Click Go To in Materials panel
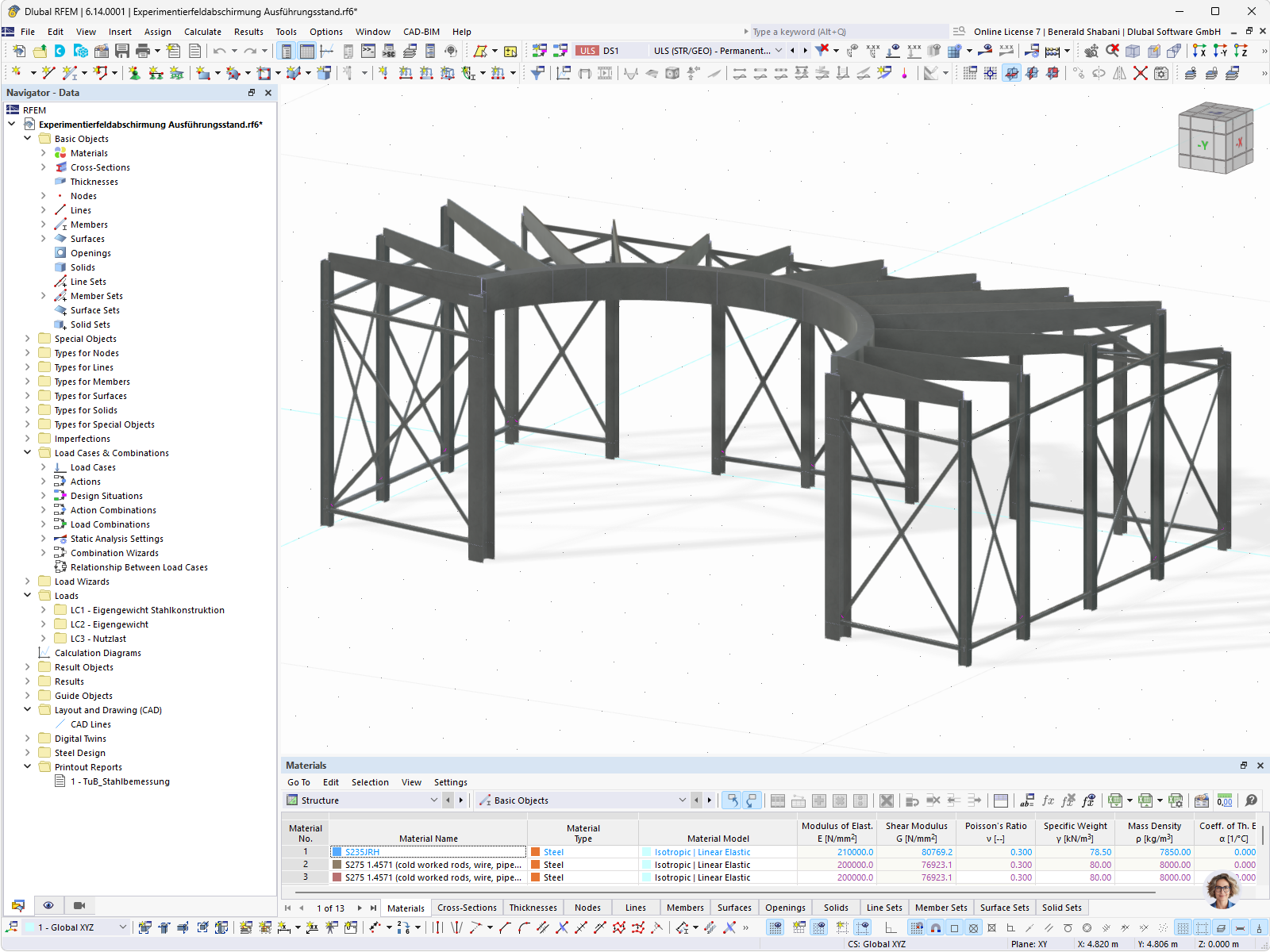1270x952 pixels. coord(298,782)
